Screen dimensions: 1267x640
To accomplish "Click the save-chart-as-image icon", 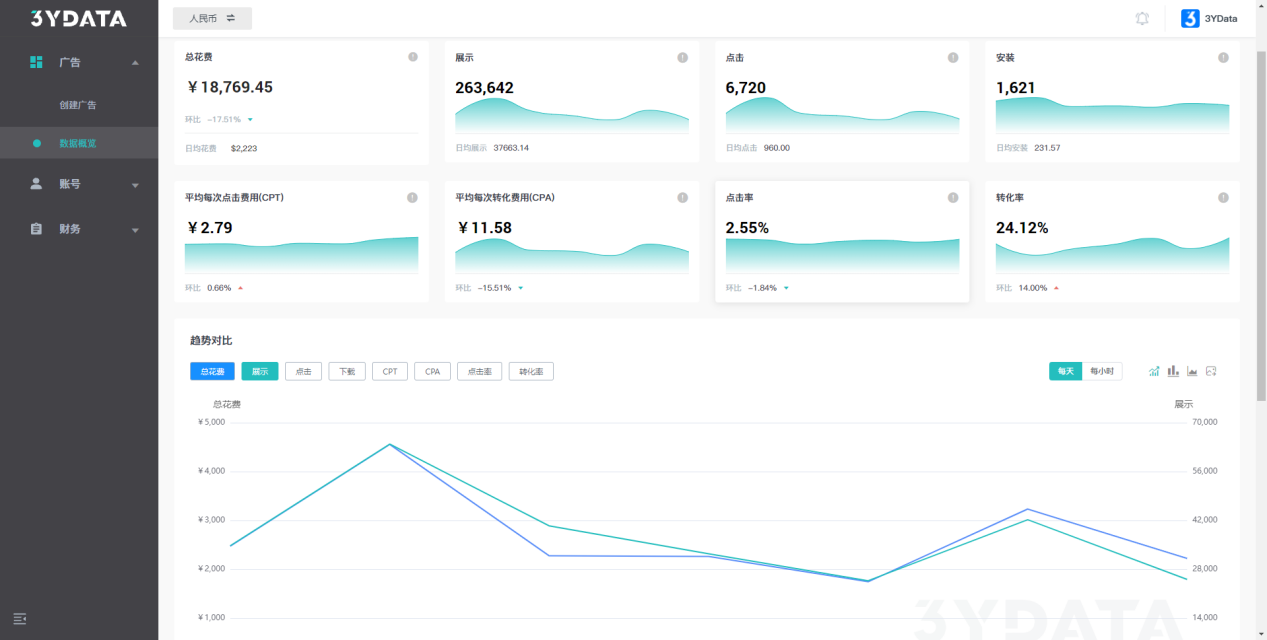I will coord(1211,371).
